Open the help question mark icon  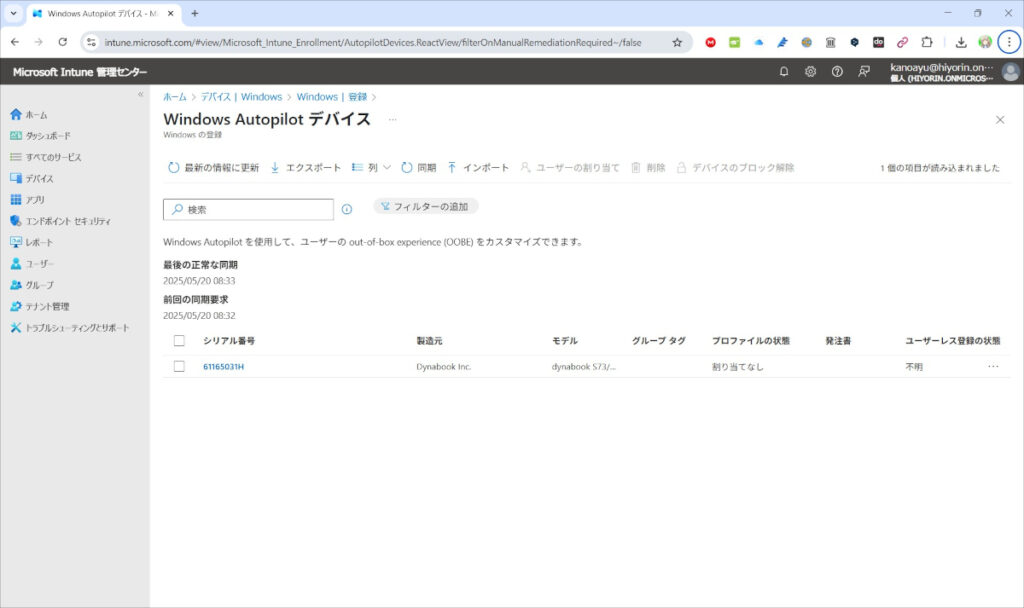[837, 72]
